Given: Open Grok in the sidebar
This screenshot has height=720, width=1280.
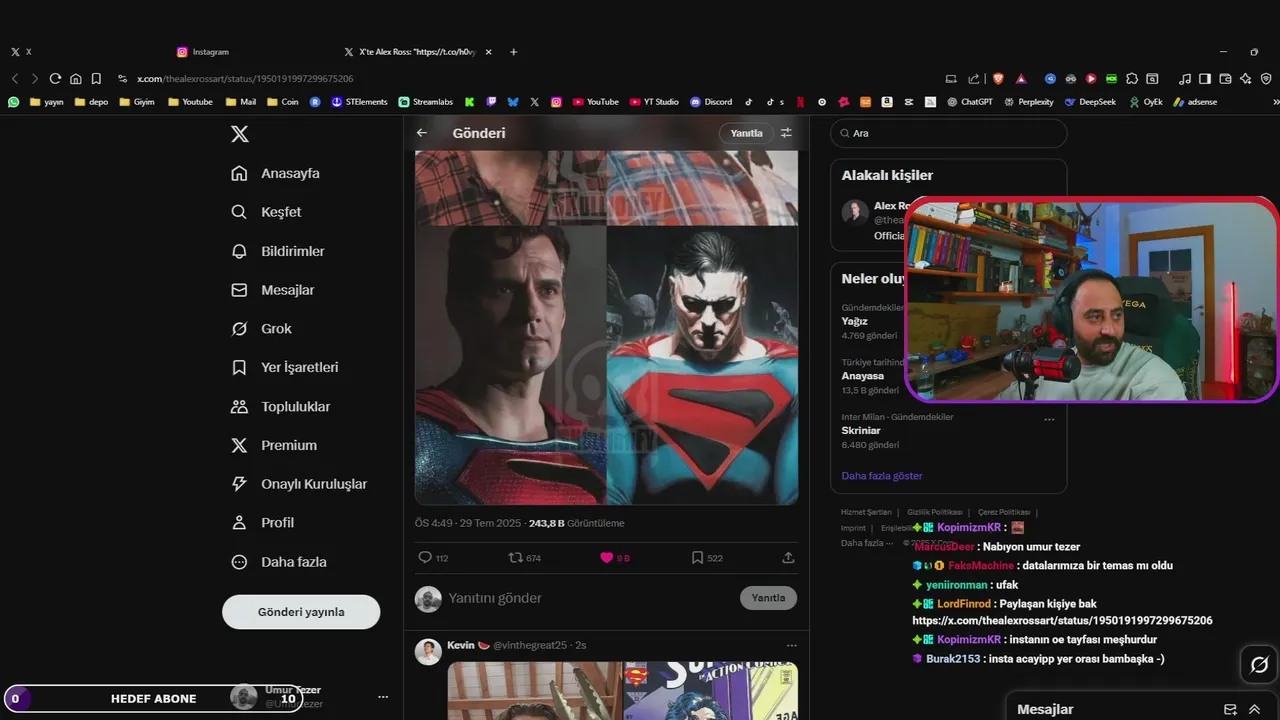Looking at the screenshot, I should (261, 329).
